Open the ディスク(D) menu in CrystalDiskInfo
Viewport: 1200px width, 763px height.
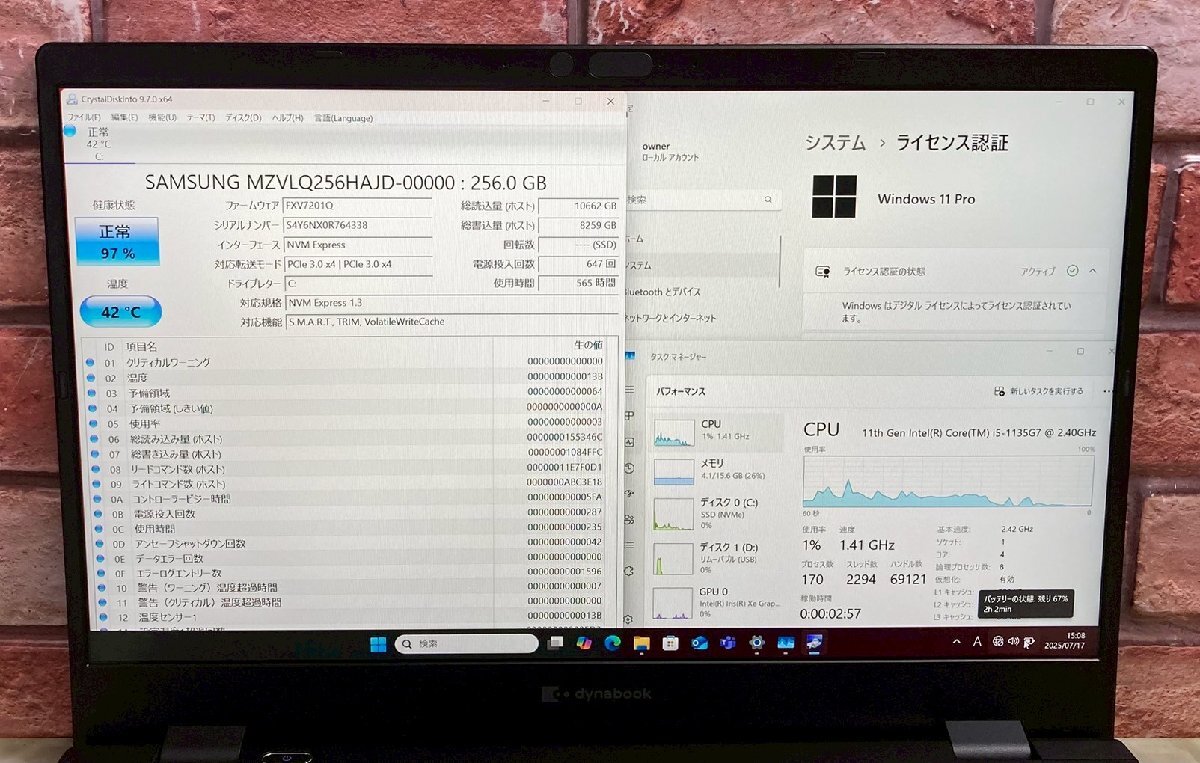click(243, 118)
